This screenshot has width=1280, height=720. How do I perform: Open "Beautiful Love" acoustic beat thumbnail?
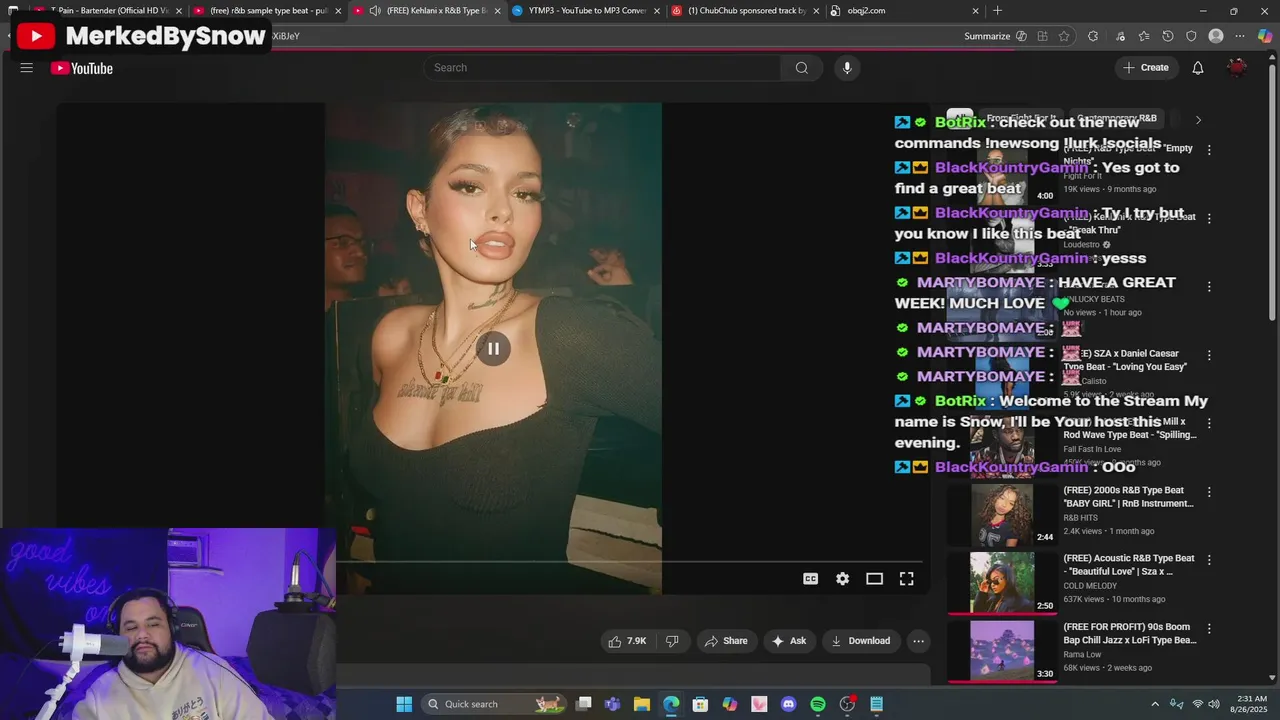(x=1002, y=583)
